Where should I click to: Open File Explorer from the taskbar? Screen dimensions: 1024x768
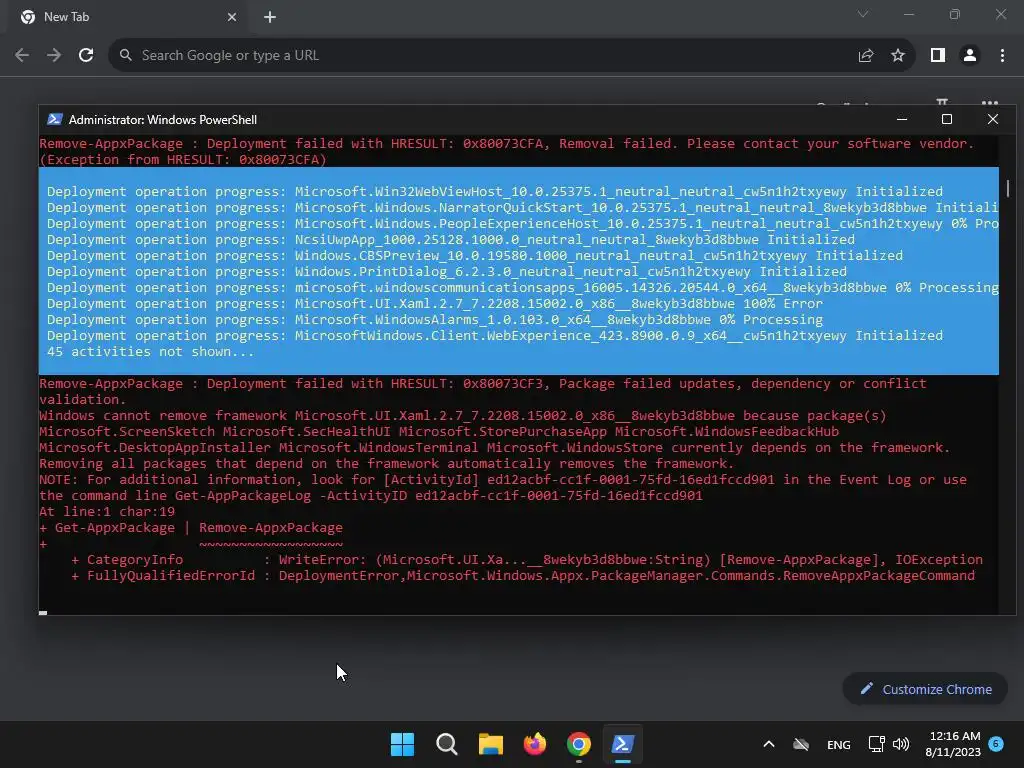[490, 744]
